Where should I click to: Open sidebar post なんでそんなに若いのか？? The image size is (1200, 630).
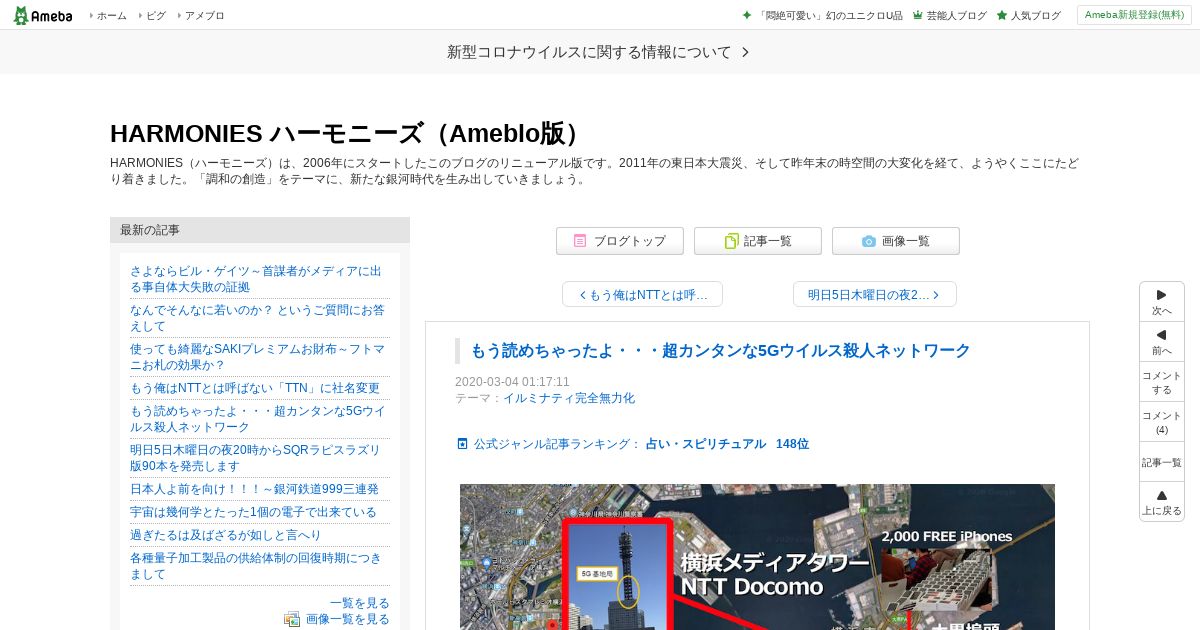pos(257,318)
